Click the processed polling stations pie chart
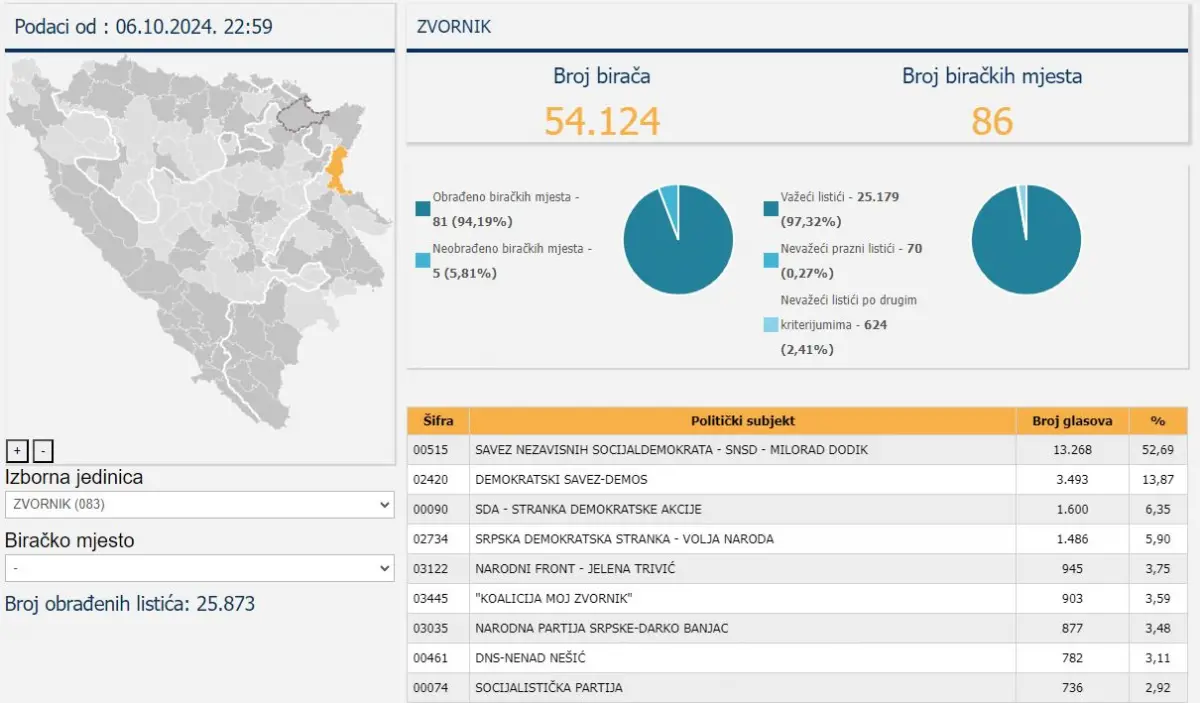Image resolution: width=1200 pixels, height=703 pixels. click(x=678, y=239)
